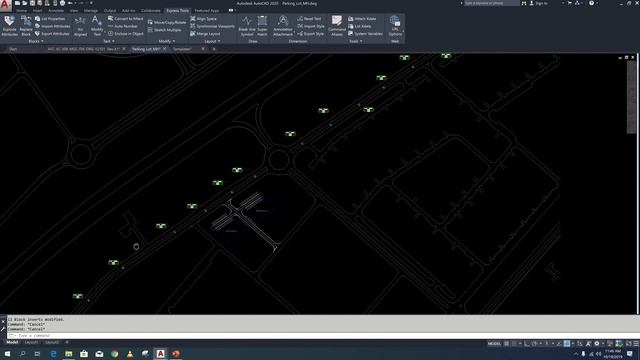Screen dimensions: 640x360
Task: Open the AutoCAD application menu (red A)
Action: 5,4
